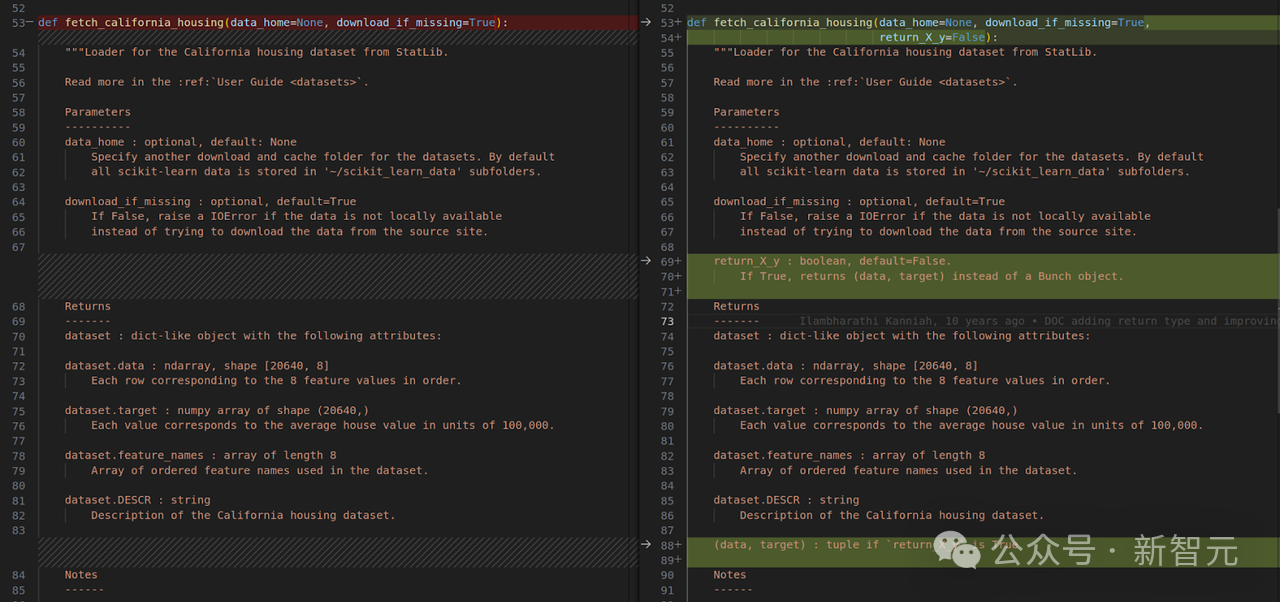Click line number 73 in the modified editor

[668, 321]
